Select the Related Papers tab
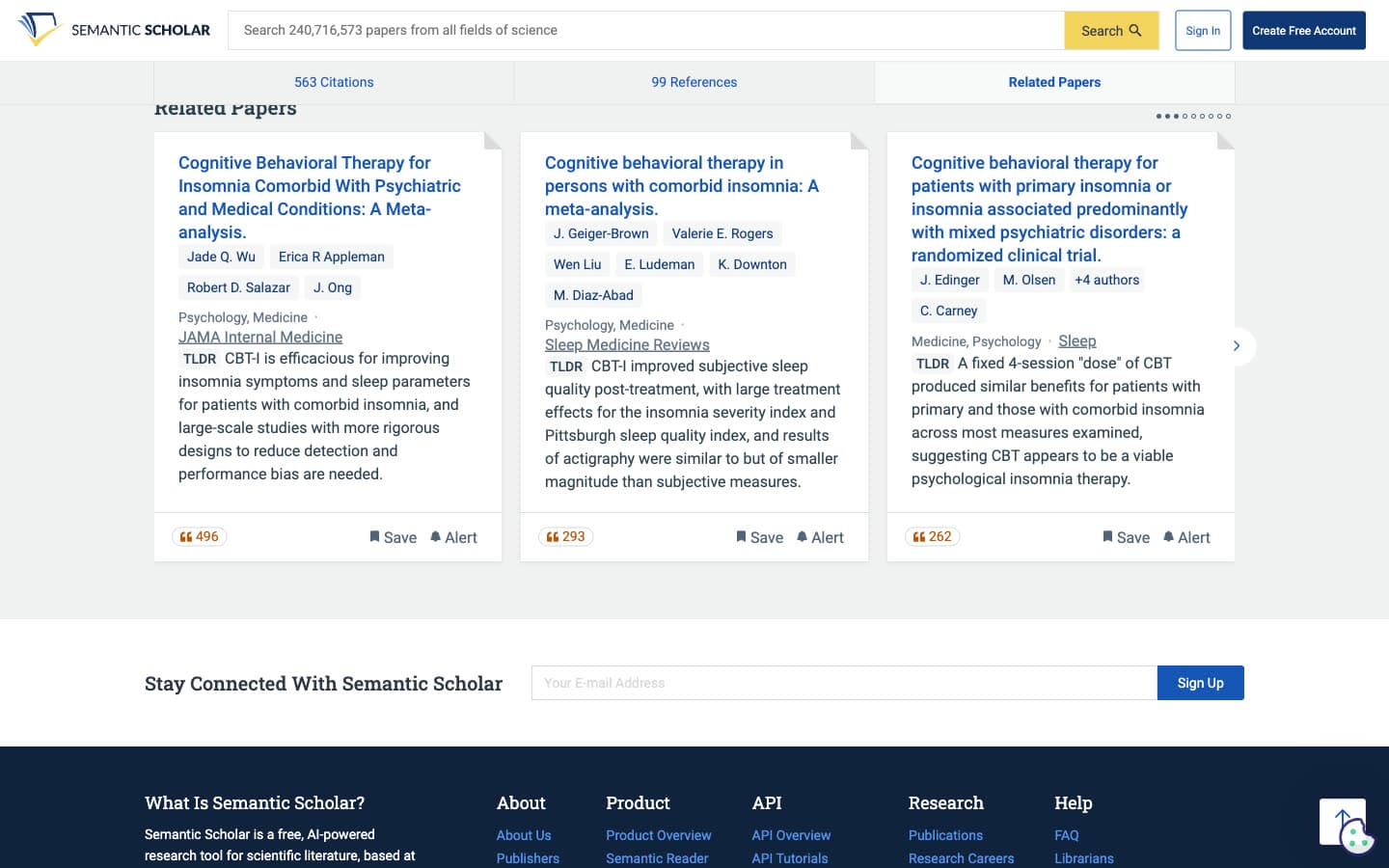The image size is (1389, 868). [x=1054, y=82]
